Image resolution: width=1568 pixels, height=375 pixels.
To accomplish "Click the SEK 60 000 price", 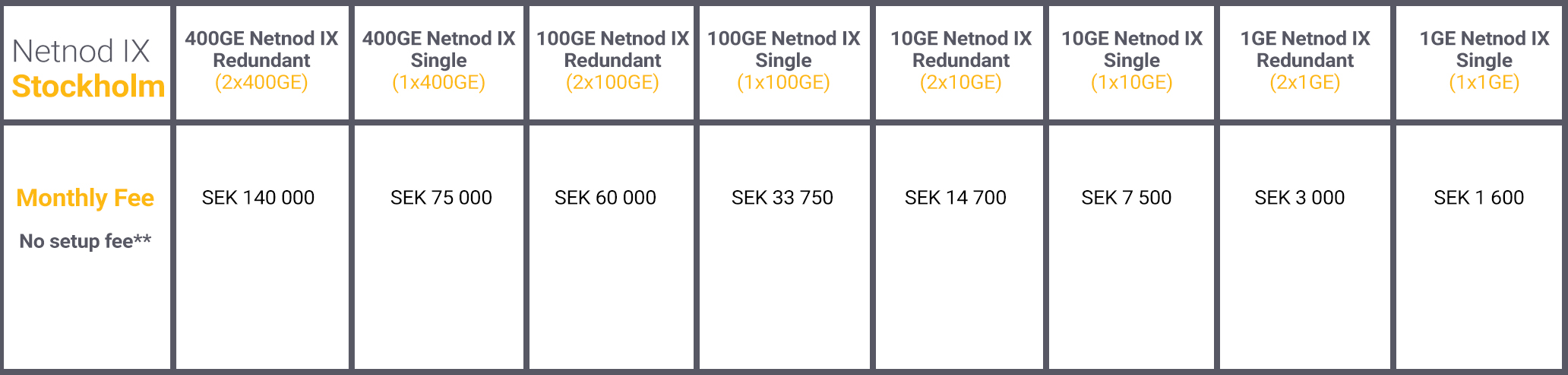I will click(x=605, y=198).
